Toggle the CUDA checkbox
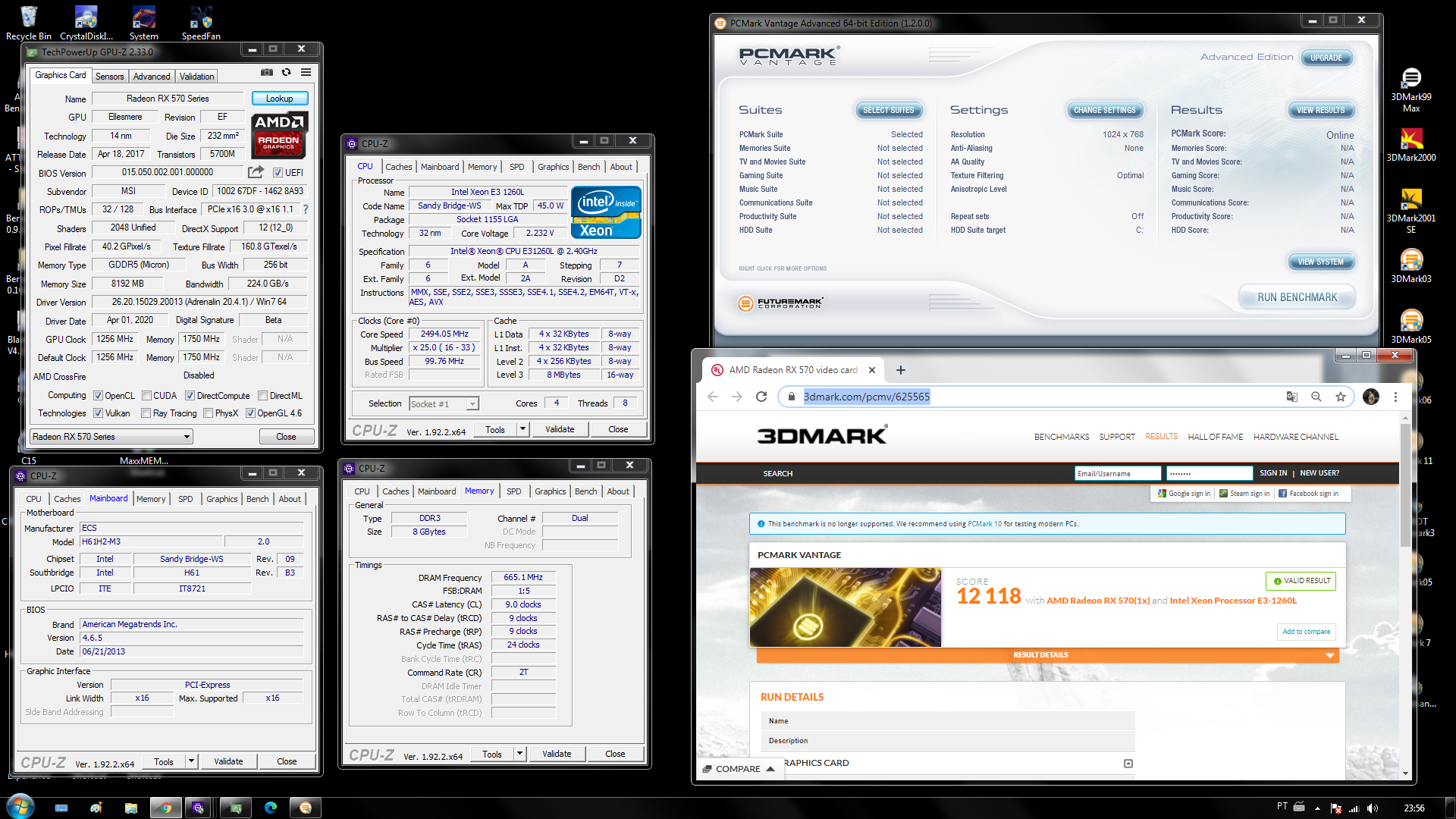The height and width of the screenshot is (819, 1456). point(146,396)
